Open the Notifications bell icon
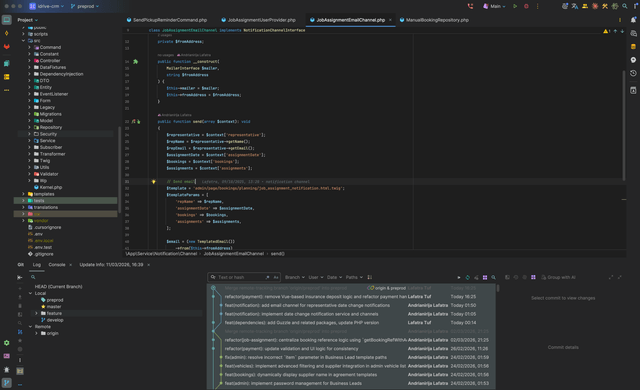The width and height of the screenshot is (640, 390). (x=633, y=20)
